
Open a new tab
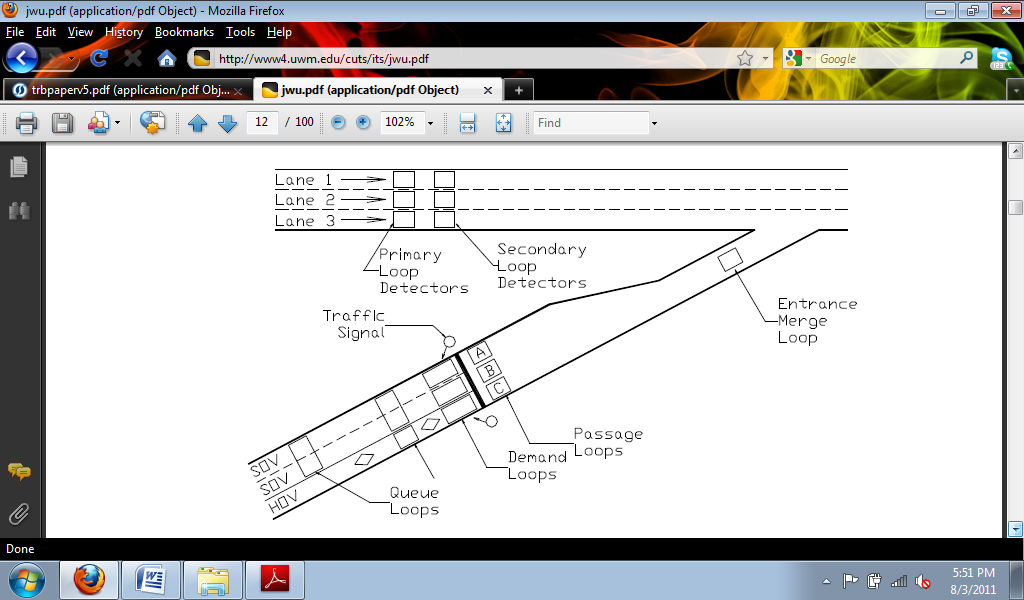pos(518,90)
